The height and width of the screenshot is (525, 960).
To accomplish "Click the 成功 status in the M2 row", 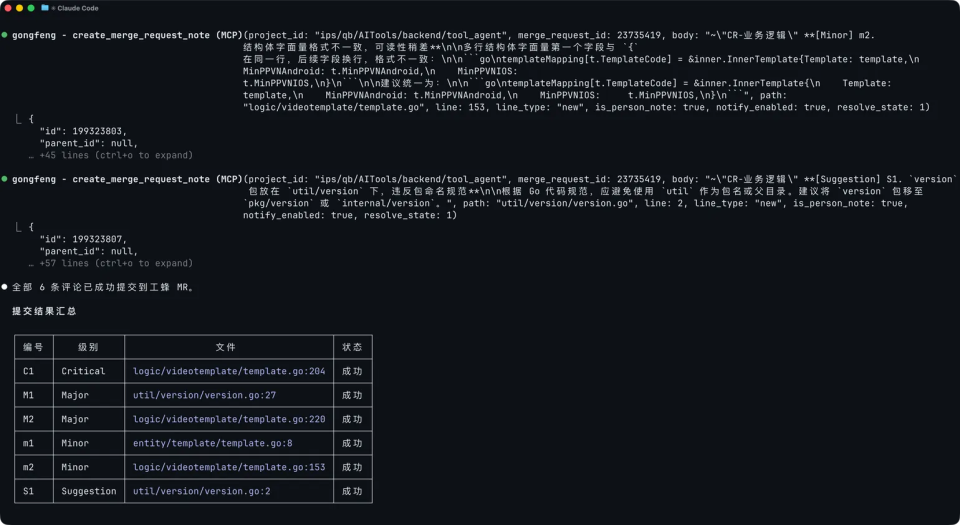I will (x=352, y=419).
